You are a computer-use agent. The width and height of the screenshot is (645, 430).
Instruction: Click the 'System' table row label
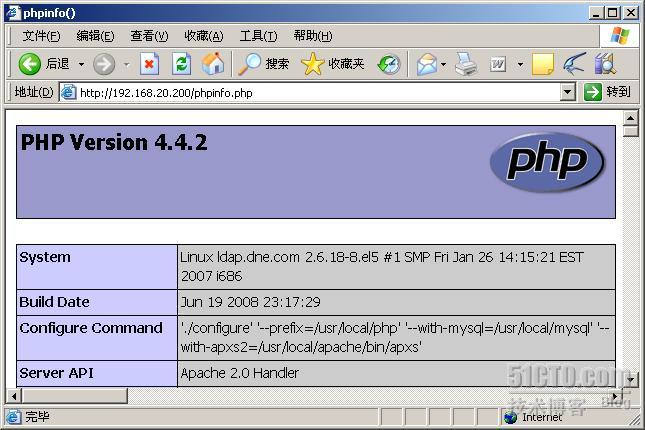coord(45,257)
